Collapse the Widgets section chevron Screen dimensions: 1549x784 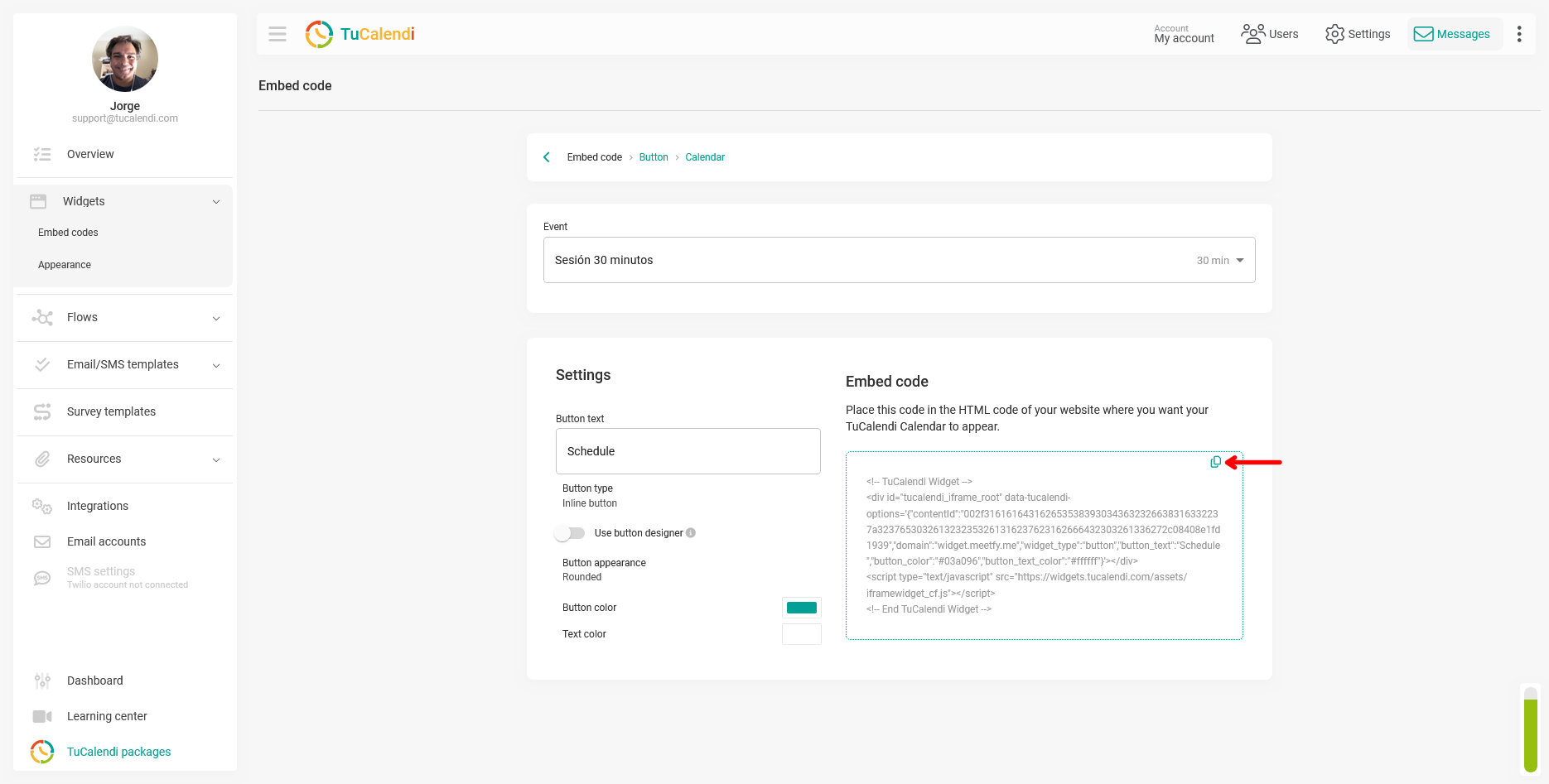point(216,201)
